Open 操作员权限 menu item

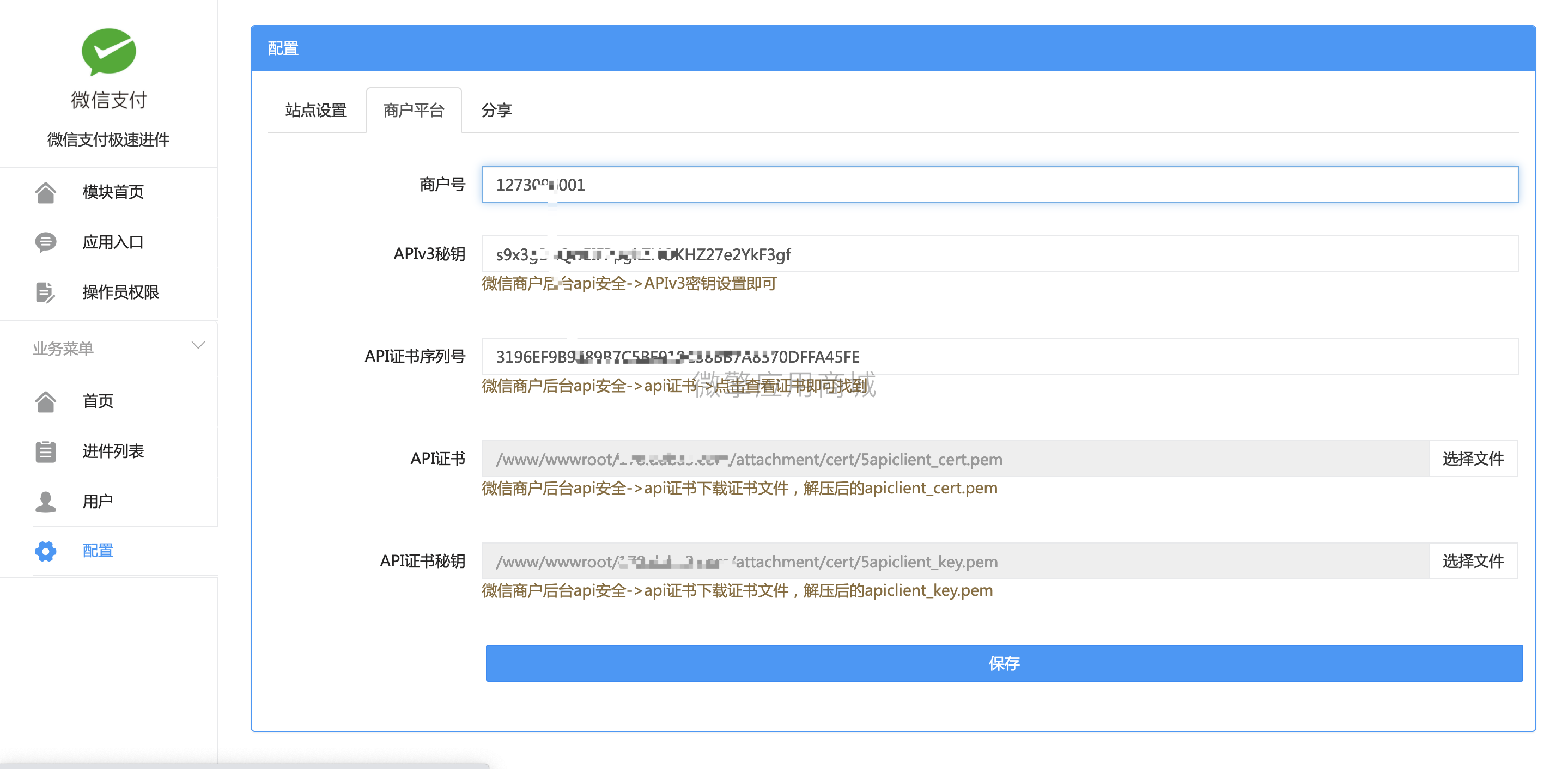click(120, 292)
